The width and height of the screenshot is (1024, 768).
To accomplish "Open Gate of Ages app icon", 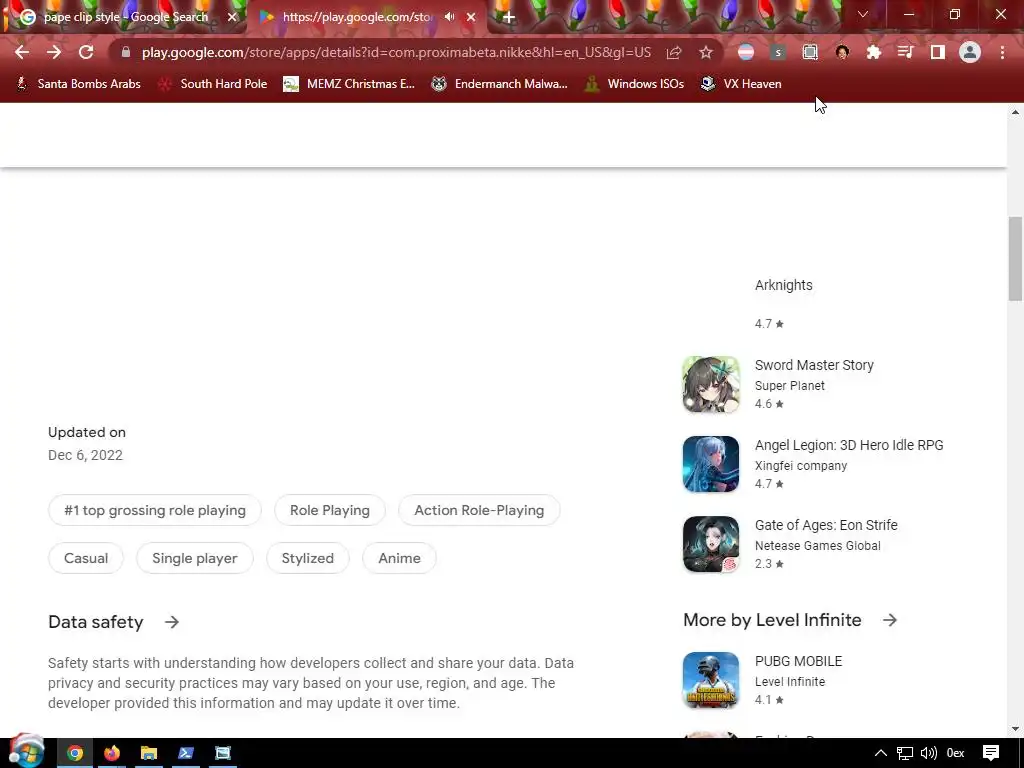I will click(711, 544).
